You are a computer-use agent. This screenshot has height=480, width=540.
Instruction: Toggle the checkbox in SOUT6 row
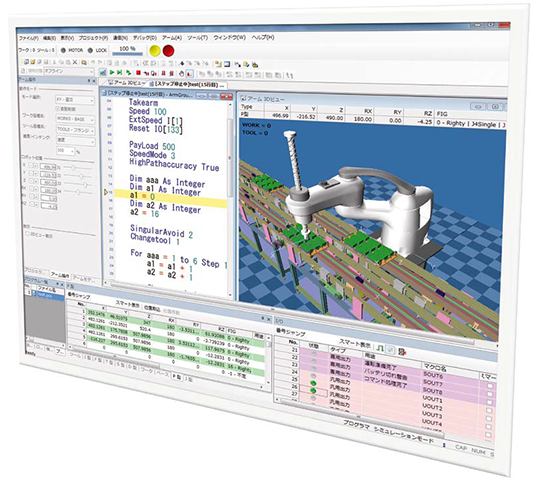click(490, 386)
